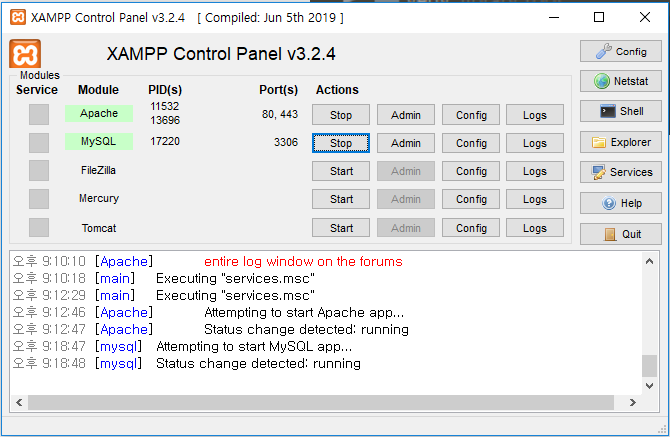Viewport: 670px width, 437px height.
Task: Open the FileZilla Config menu
Action: click(x=471, y=171)
